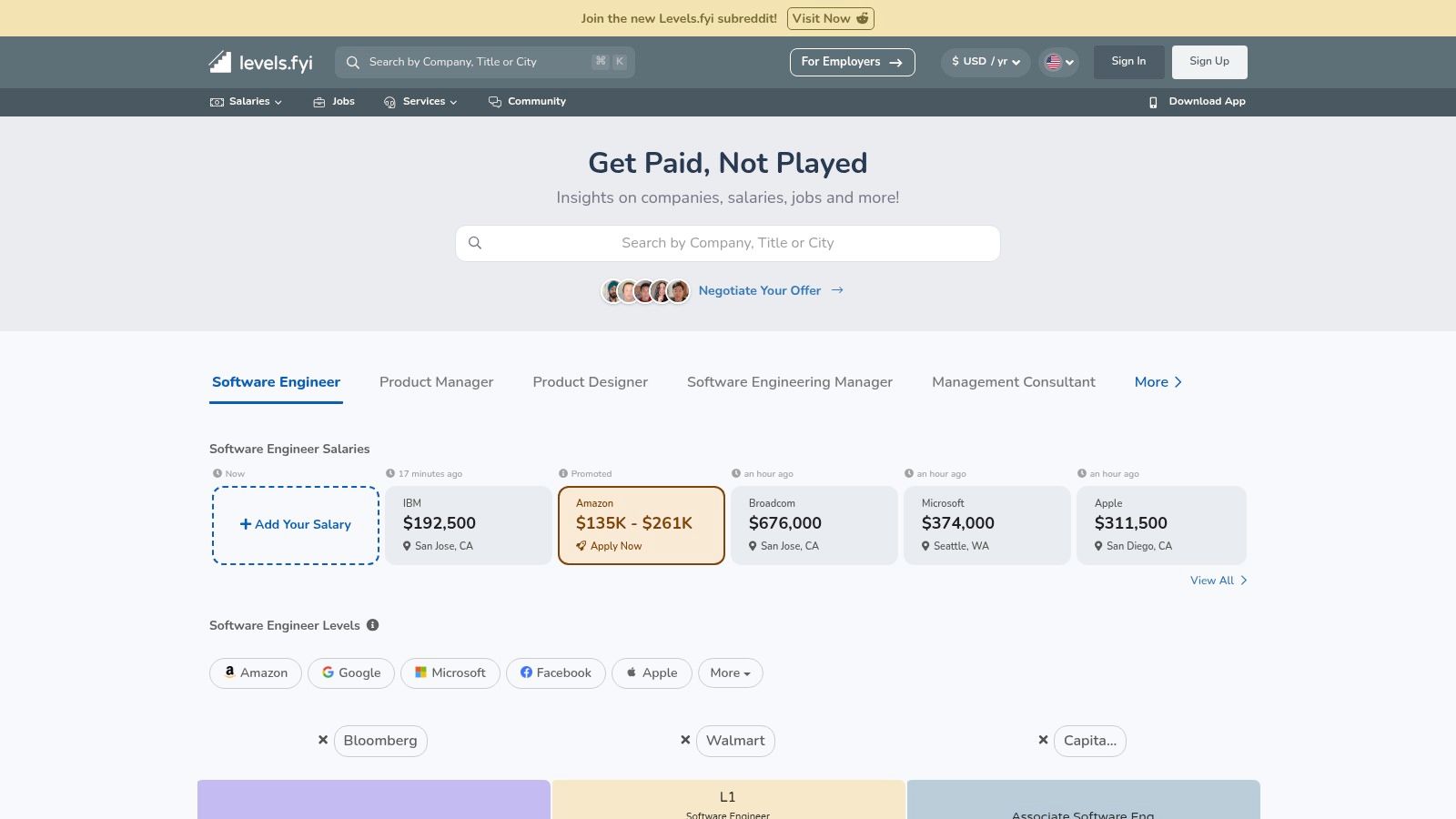Click the Reddit icon in Visit Now
Screen dimensions: 1456x819
click(862, 18)
